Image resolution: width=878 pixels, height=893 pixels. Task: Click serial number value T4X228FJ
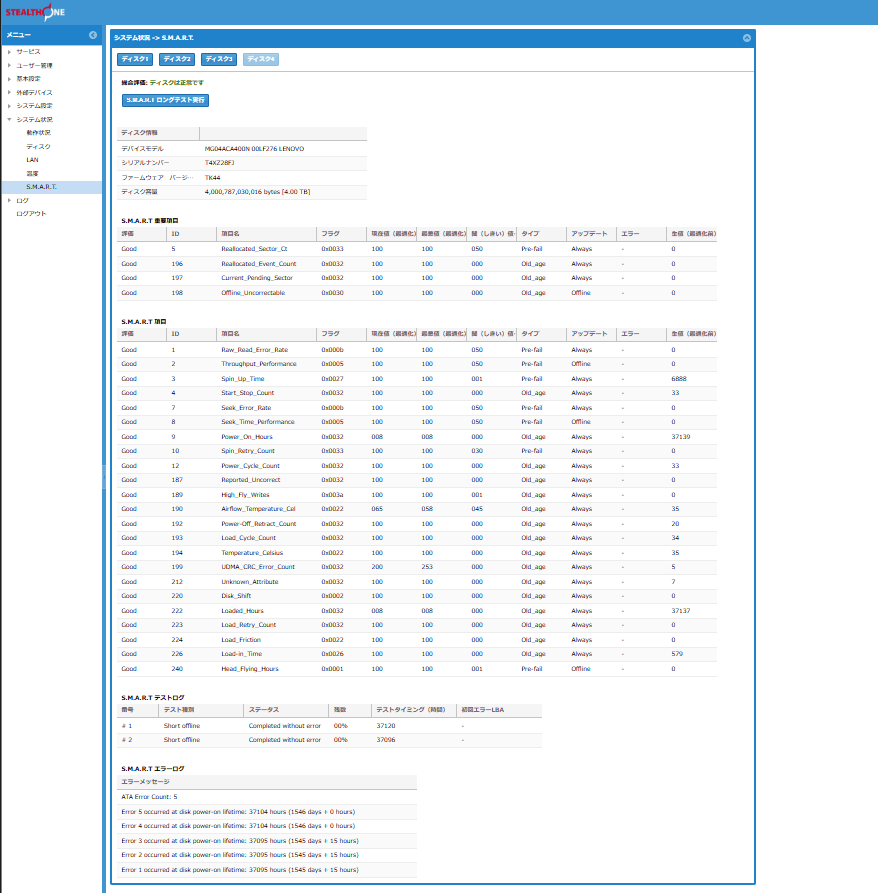pos(219,163)
